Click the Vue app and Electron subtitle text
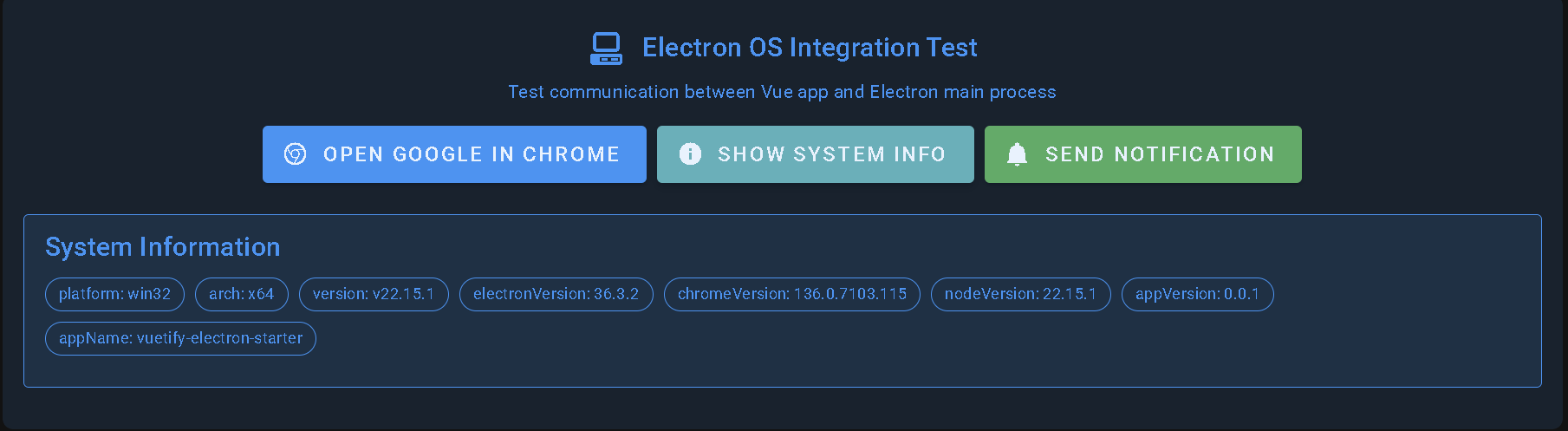 [782, 92]
